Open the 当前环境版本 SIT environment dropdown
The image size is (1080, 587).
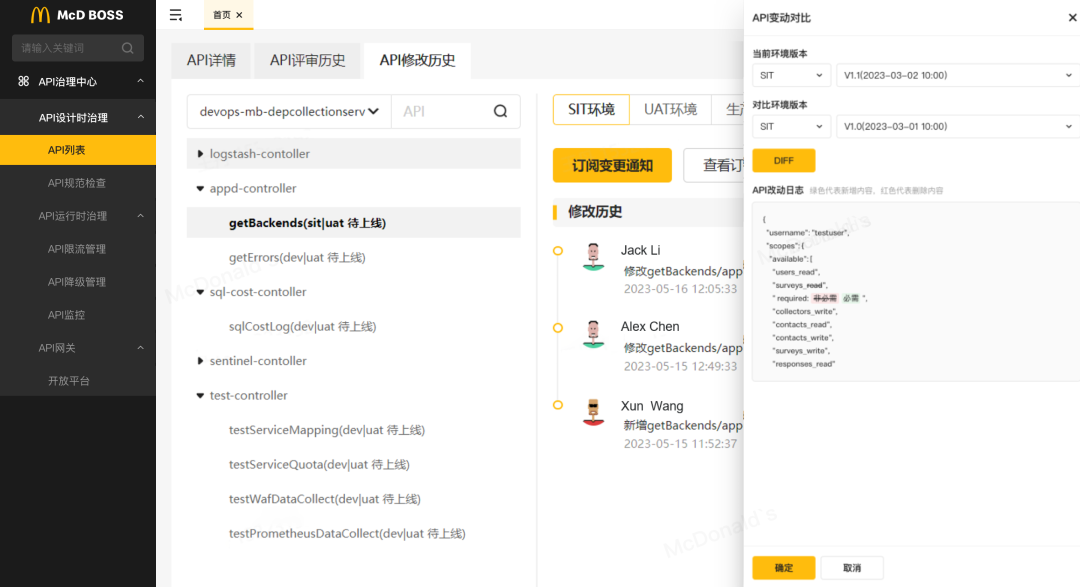(791, 75)
